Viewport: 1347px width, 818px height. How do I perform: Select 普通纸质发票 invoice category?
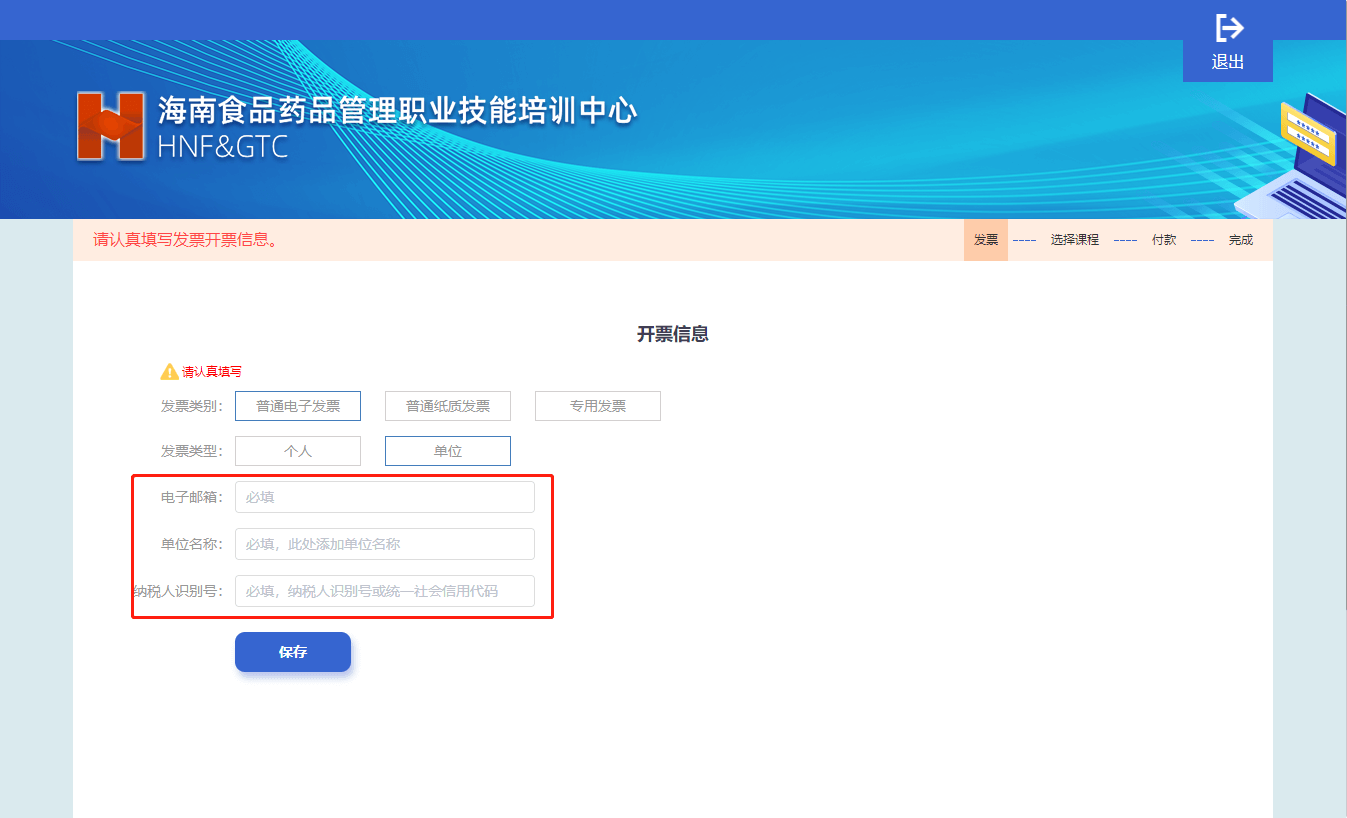pyautogui.click(x=448, y=406)
